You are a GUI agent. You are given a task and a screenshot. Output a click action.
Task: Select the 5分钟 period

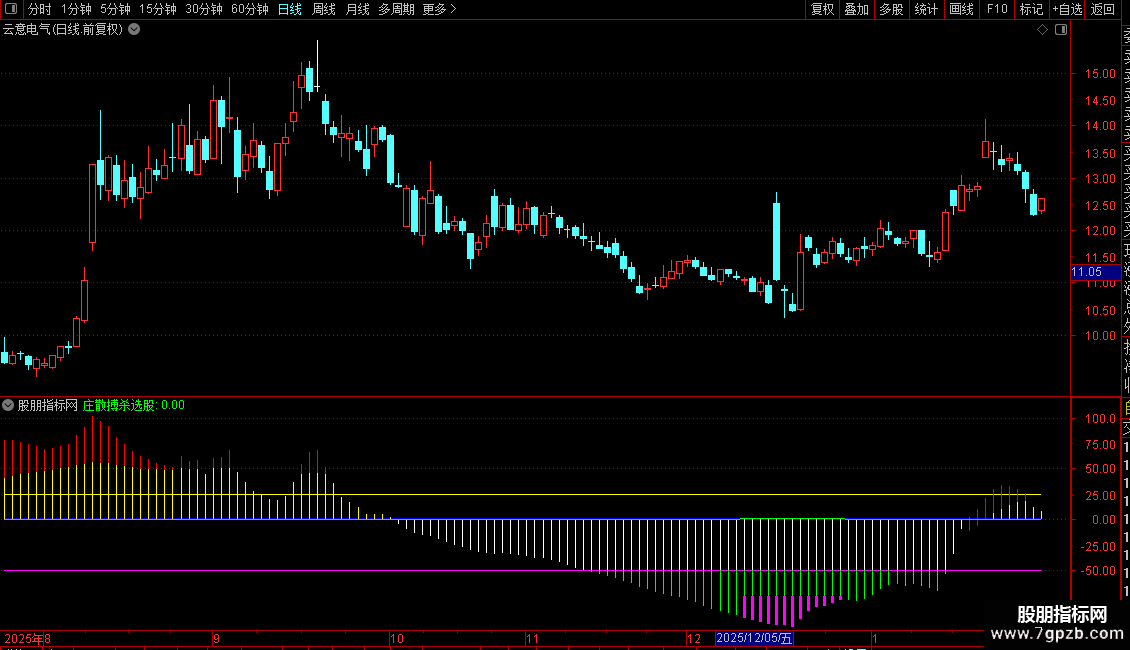[115, 9]
